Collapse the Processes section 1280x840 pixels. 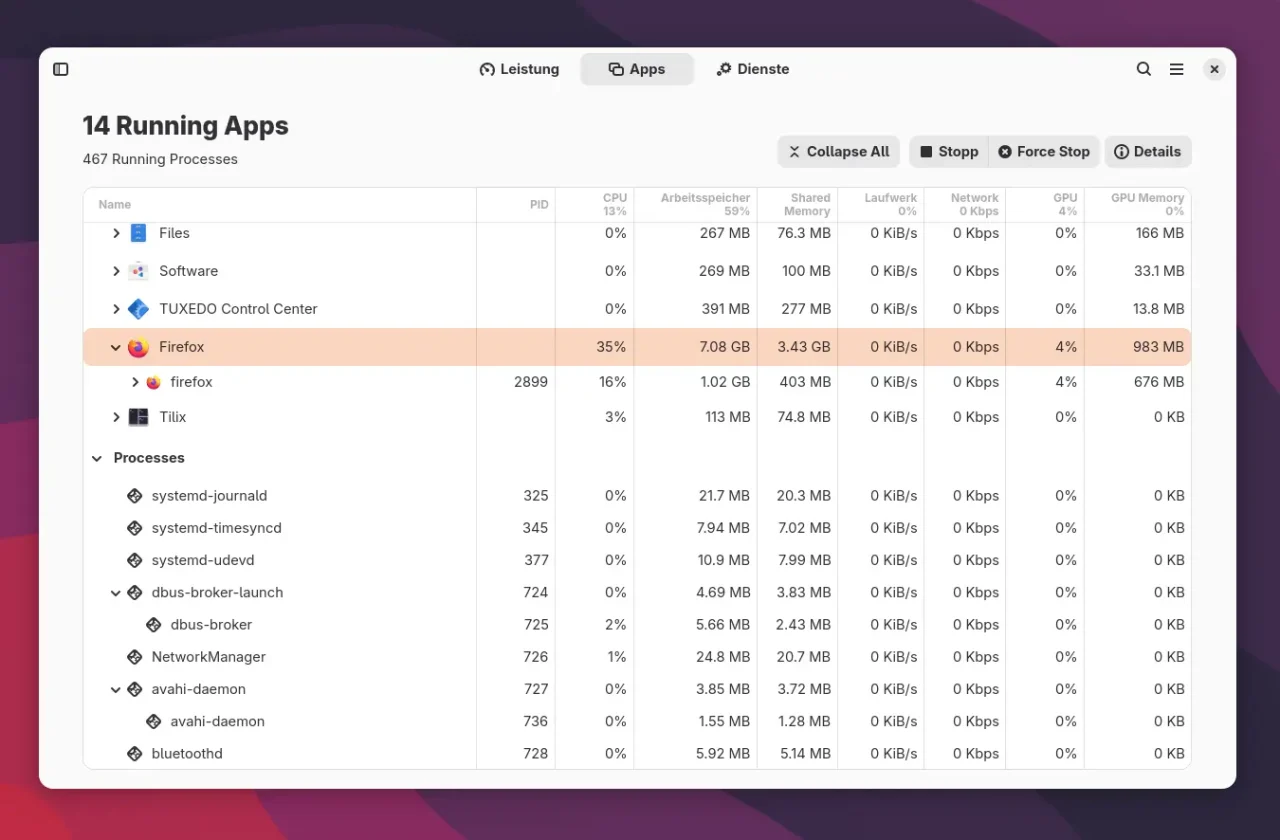(97, 458)
